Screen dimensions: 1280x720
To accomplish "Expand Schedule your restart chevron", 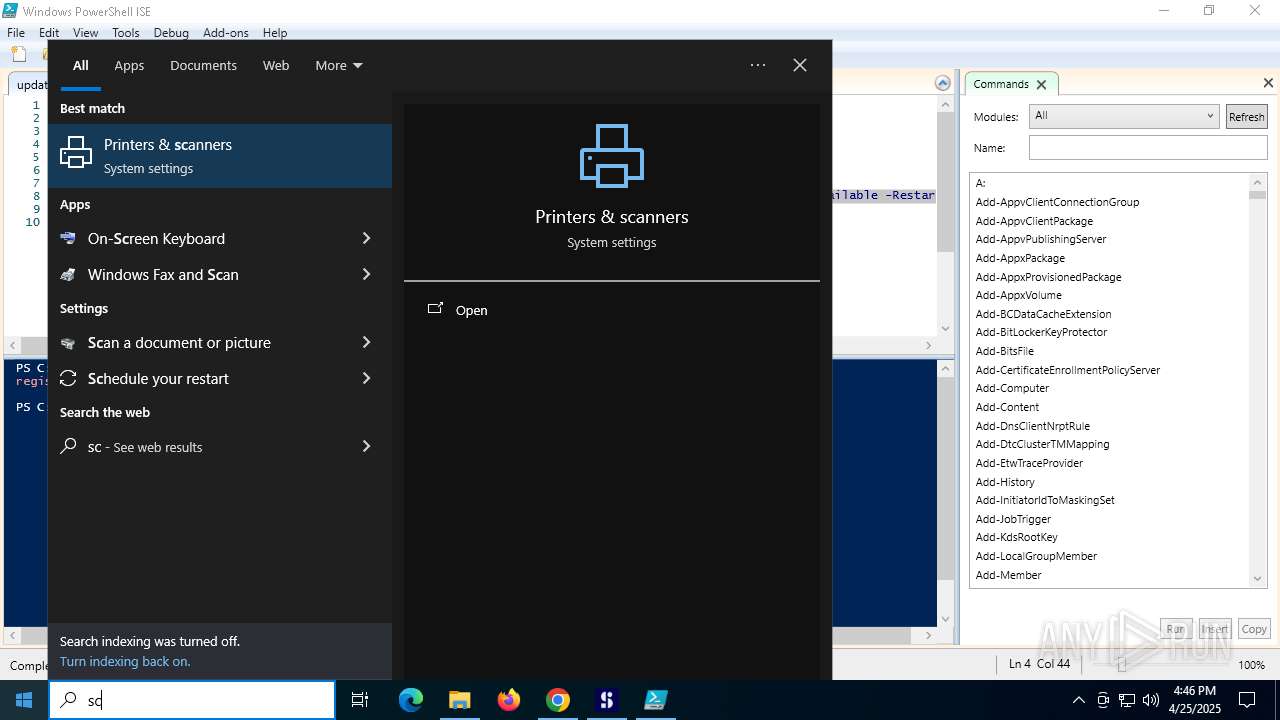I will (366, 378).
